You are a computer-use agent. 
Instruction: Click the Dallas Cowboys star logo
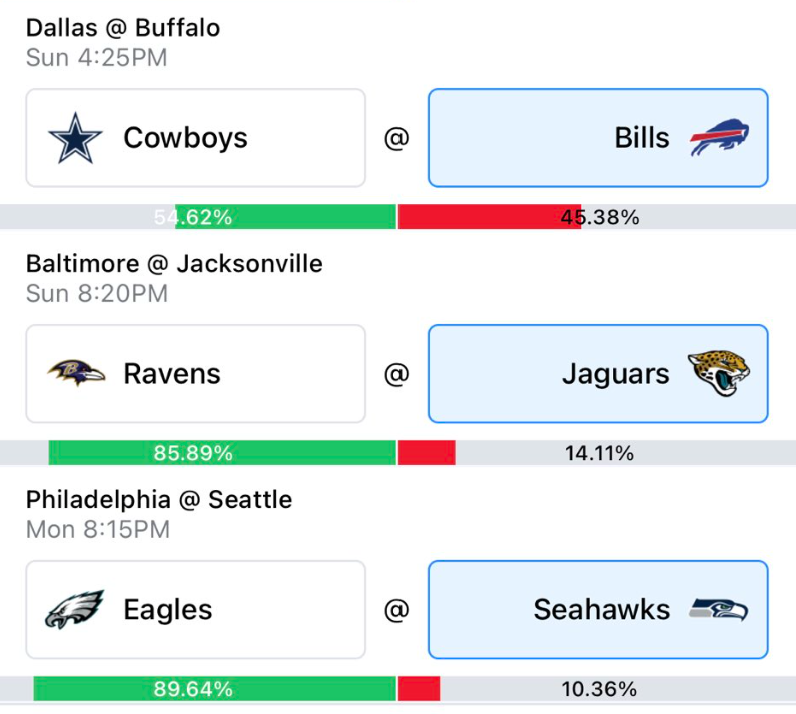pyautogui.click(x=75, y=138)
